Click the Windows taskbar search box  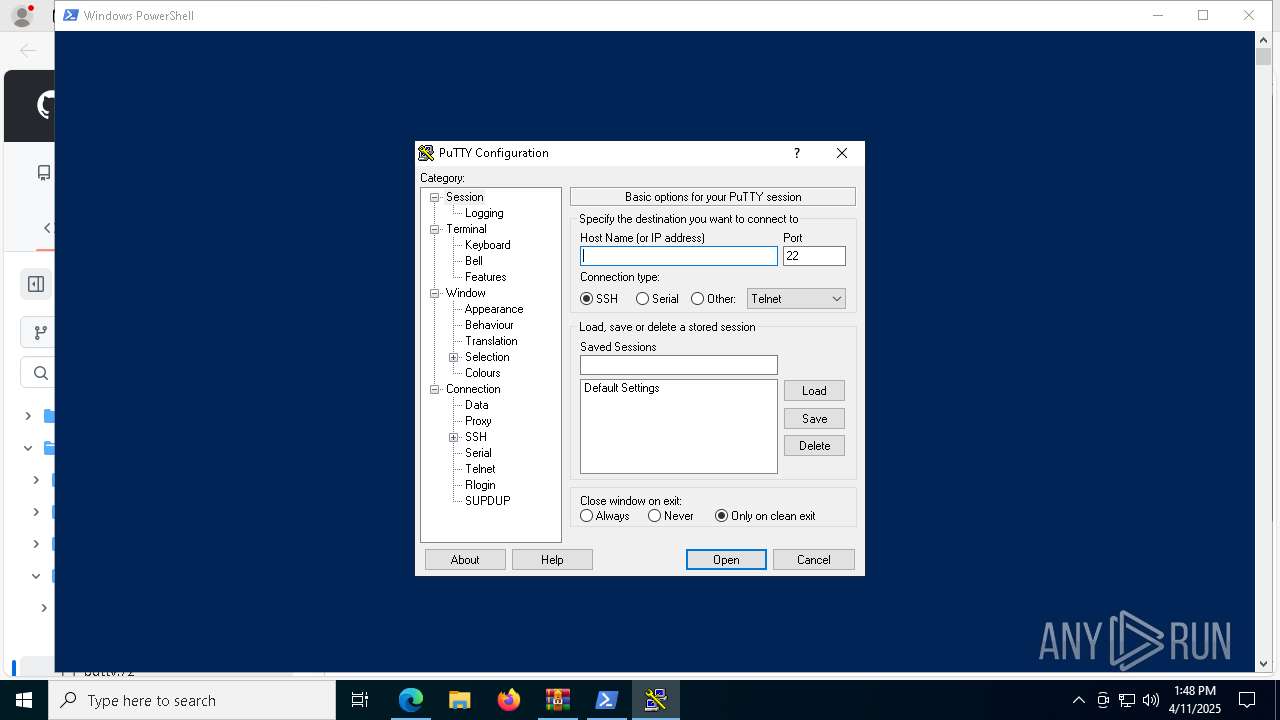click(192, 700)
